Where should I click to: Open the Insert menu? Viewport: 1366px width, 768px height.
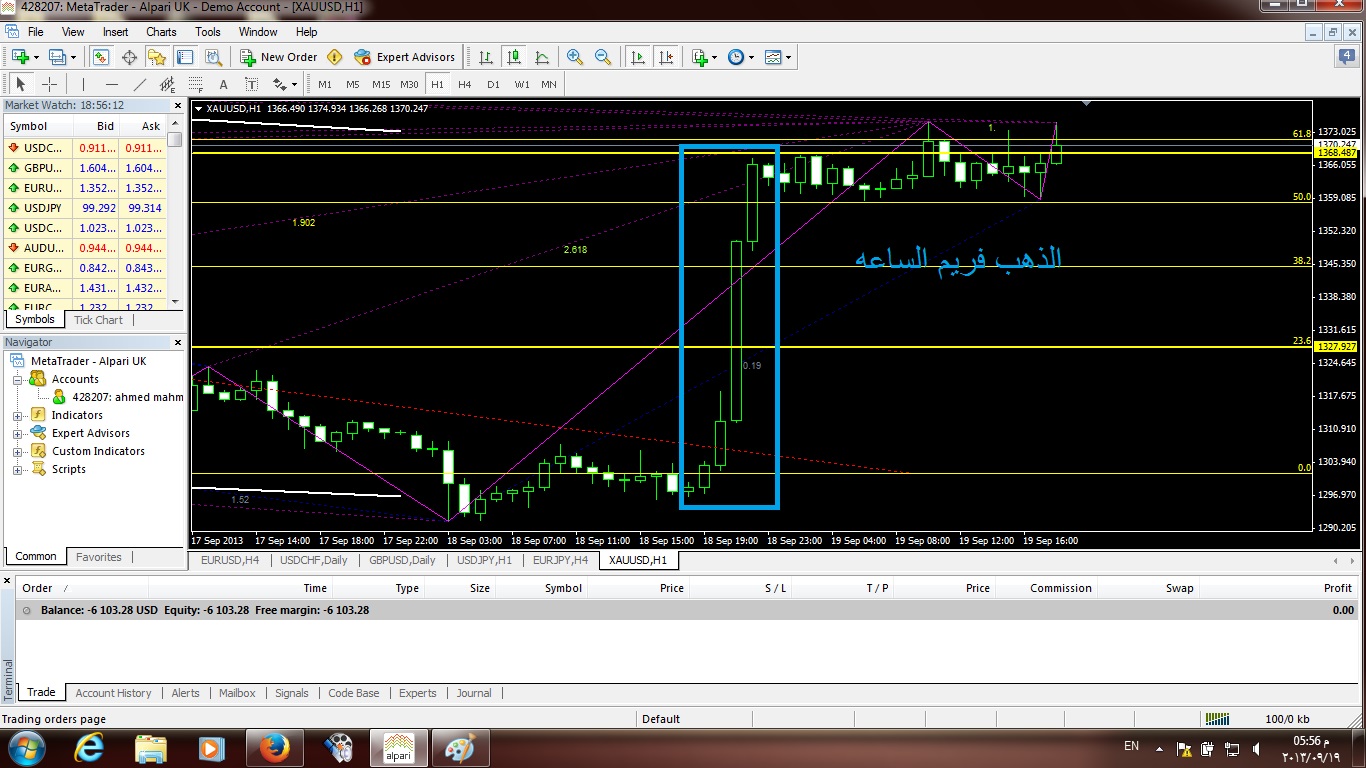(x=115, y=32)
